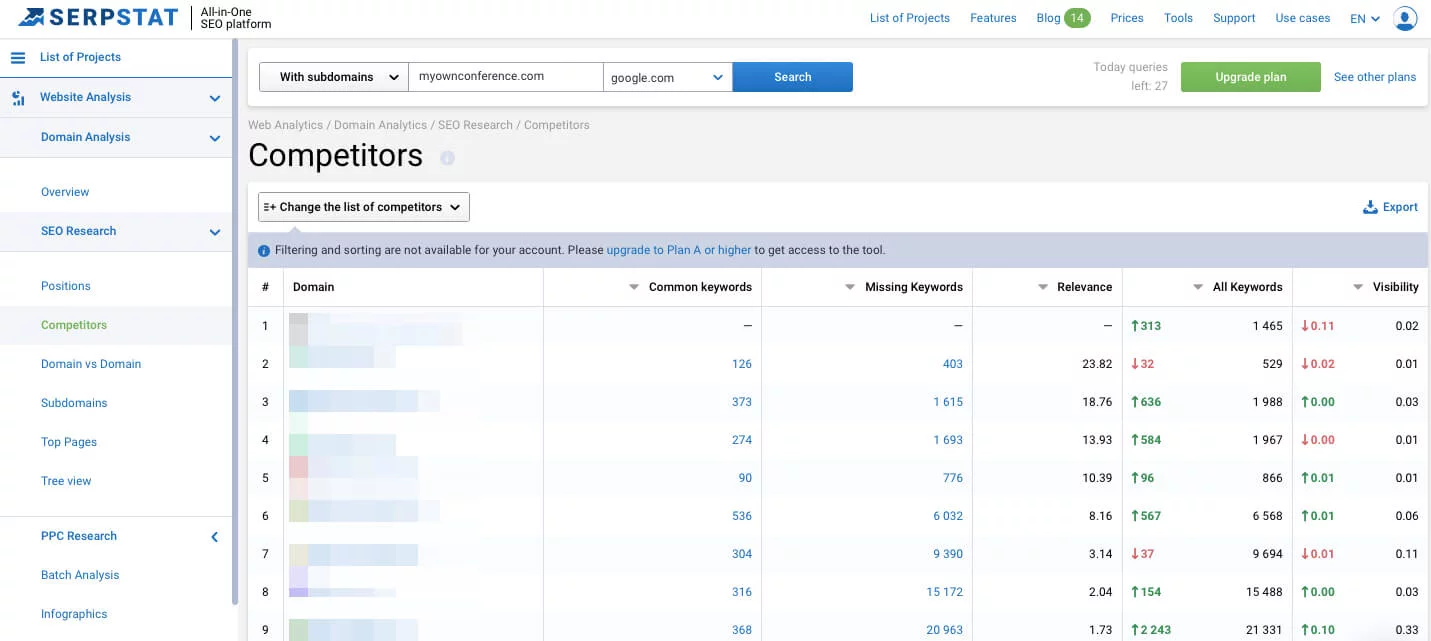
Task: Open the With subdomains dropdown
Action: click(333, 77)
